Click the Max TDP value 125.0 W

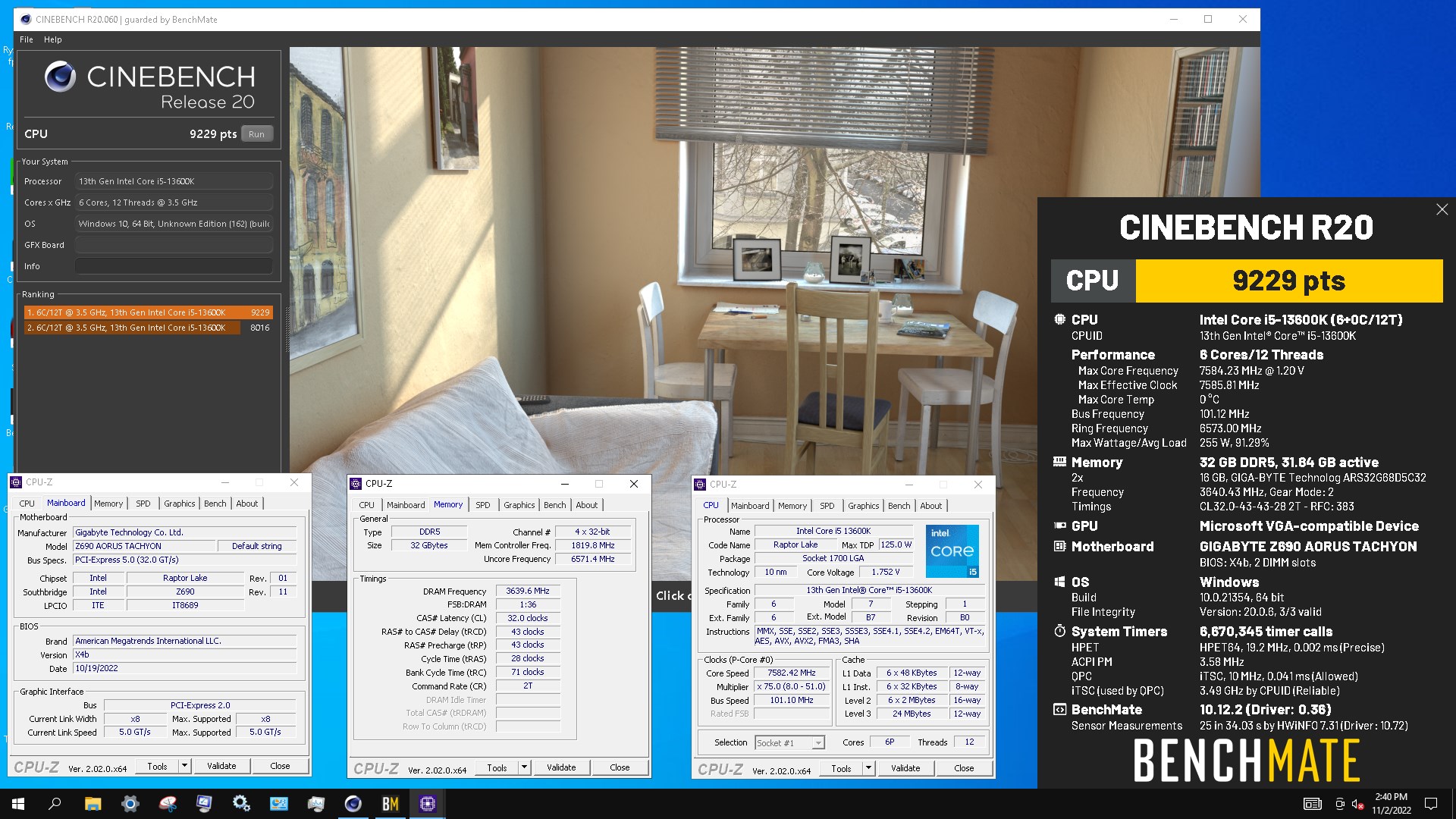click(896, 544)
